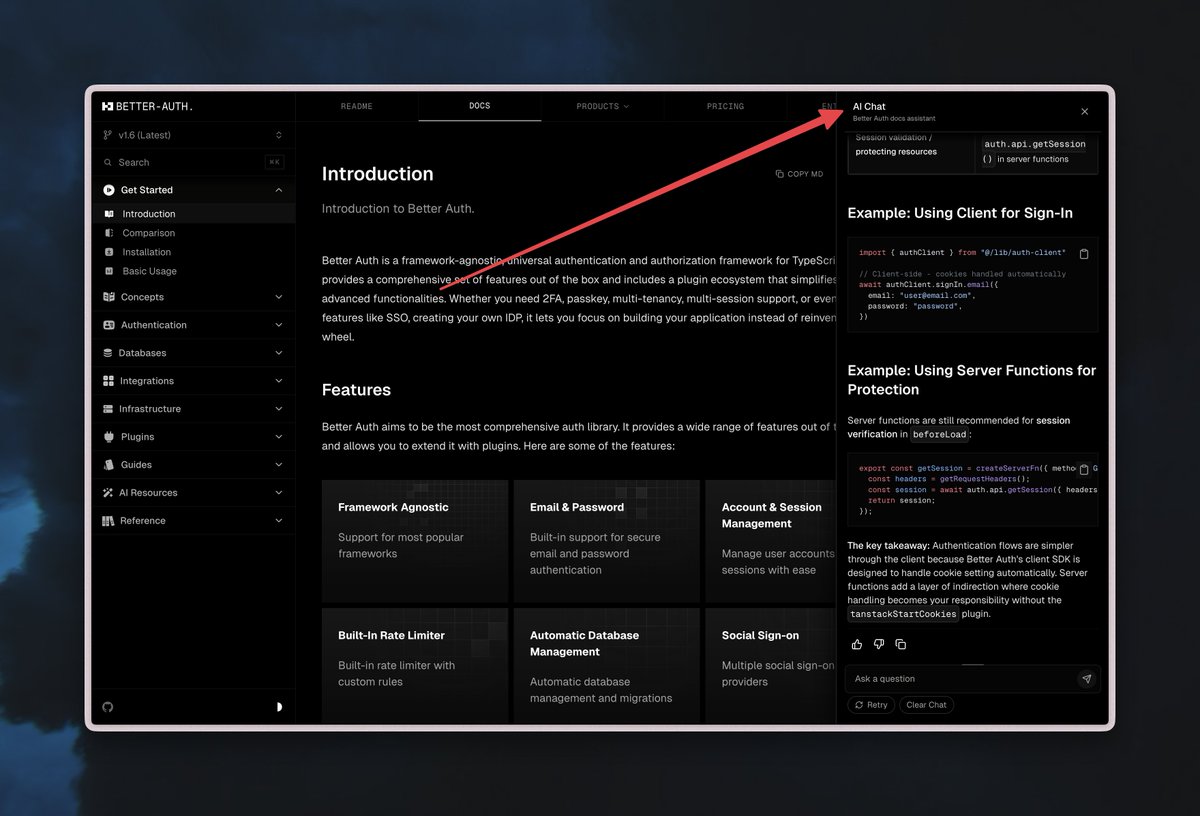
Task: Copy the AI chat response
Action: 901,644
